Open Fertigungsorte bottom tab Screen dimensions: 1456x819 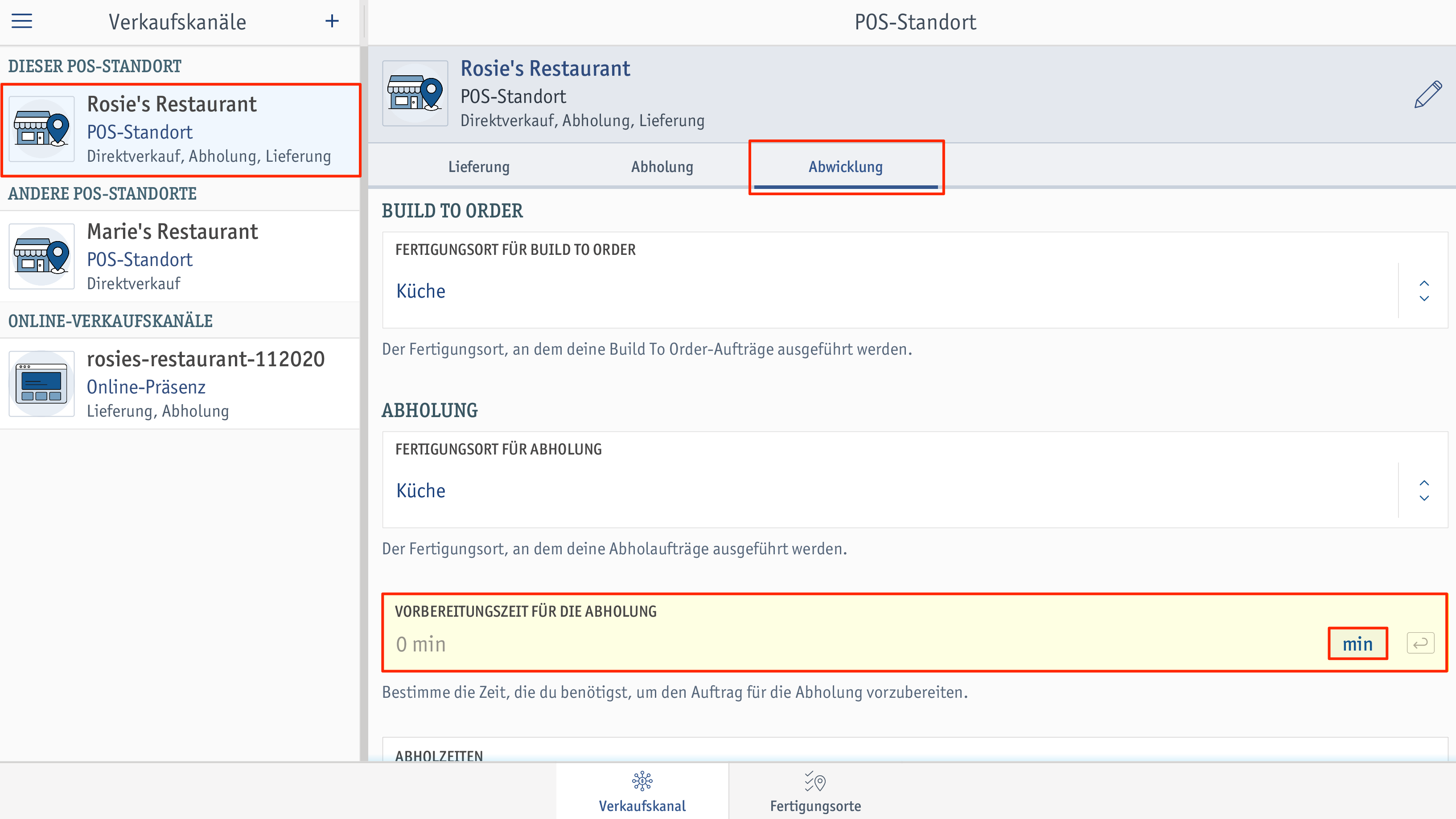(x=815, y=792)
